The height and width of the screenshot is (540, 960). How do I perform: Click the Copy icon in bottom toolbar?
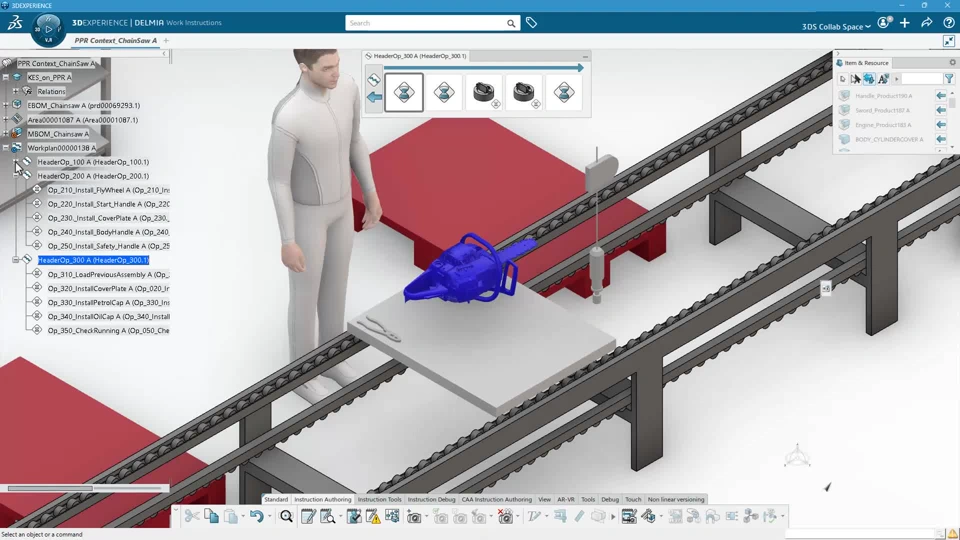211,516
